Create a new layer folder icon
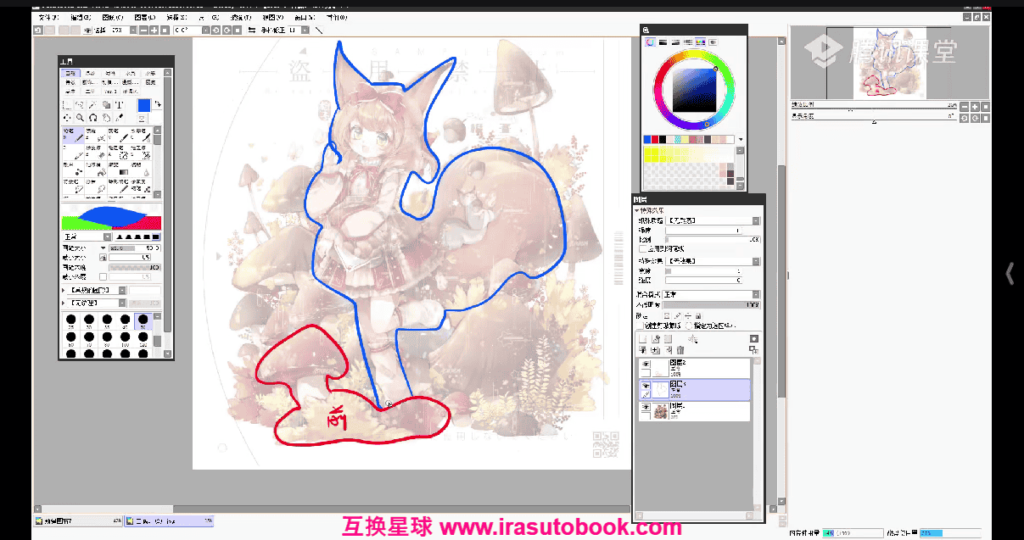The height and width of the screenshot is (540, 1024). point(668,339)
